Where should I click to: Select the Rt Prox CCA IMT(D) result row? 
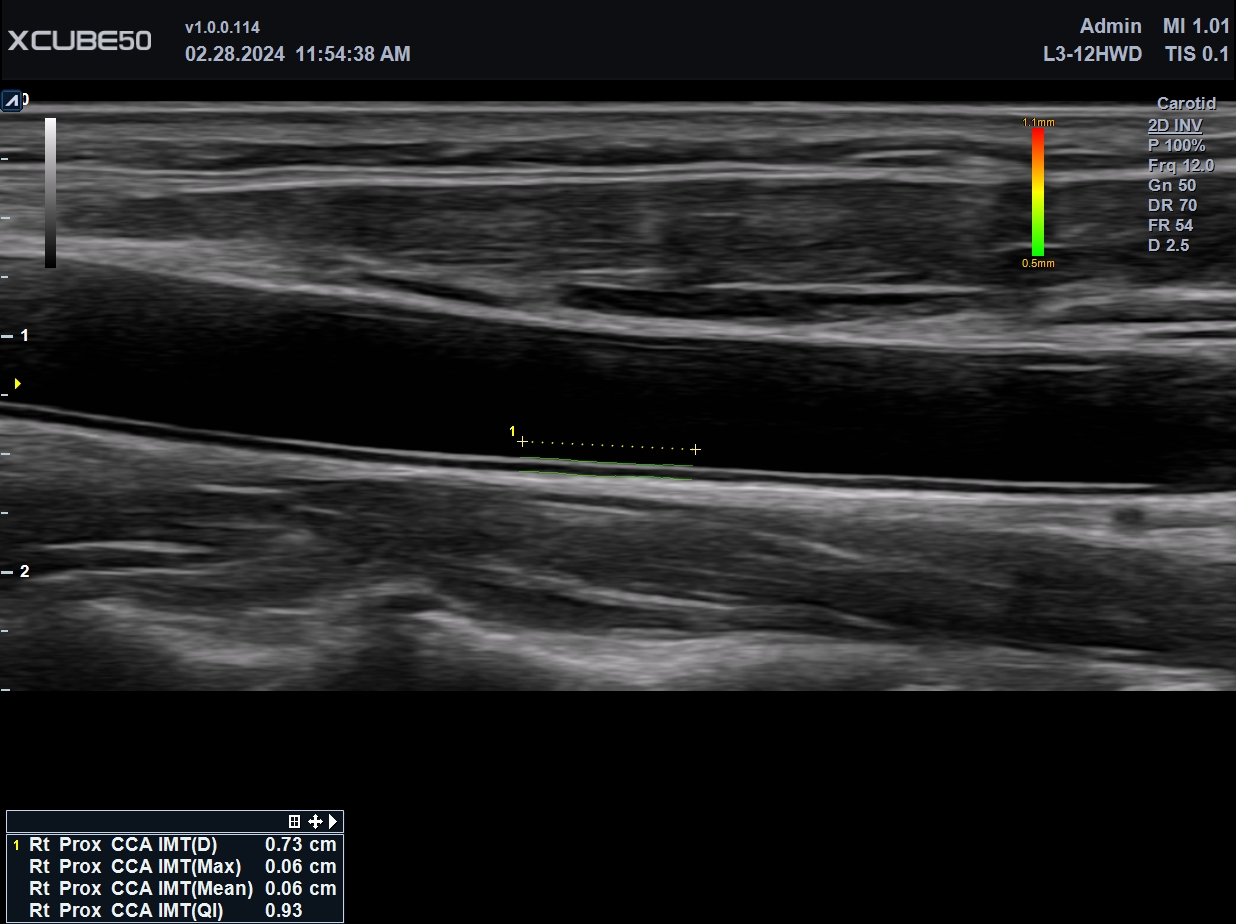point(175,844)
